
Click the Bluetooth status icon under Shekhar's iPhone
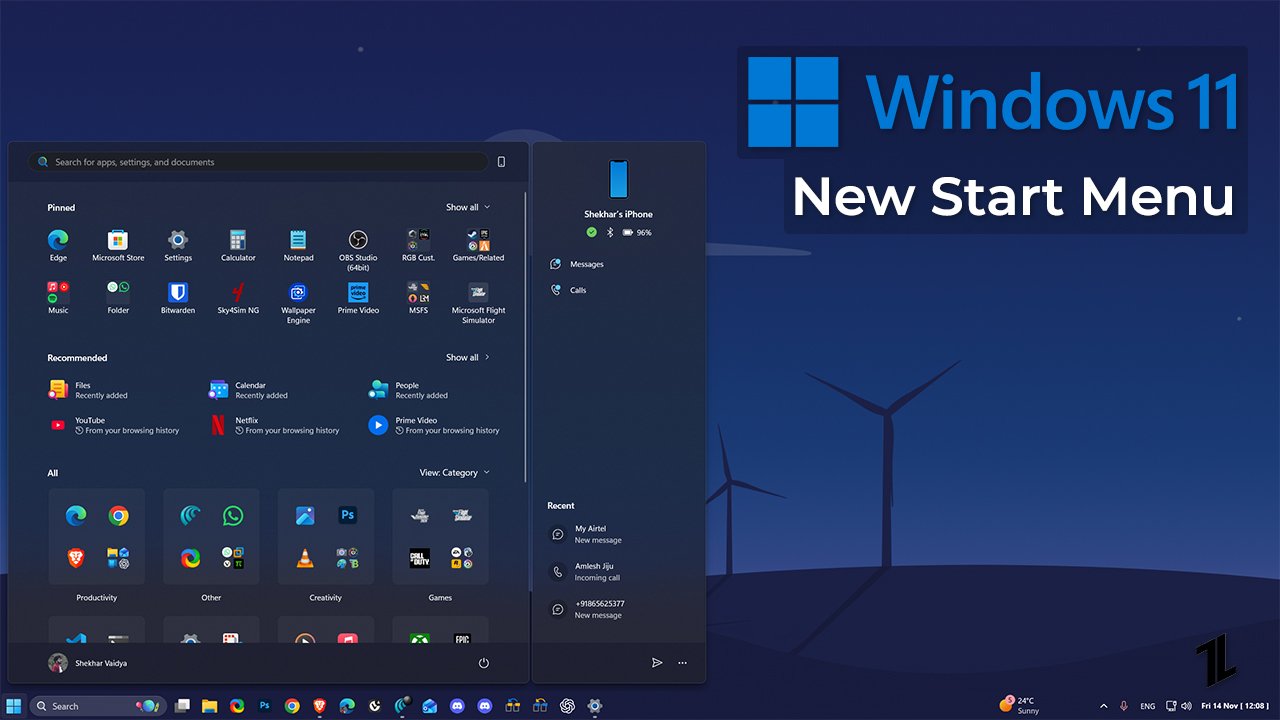click(x=611, y=232)
